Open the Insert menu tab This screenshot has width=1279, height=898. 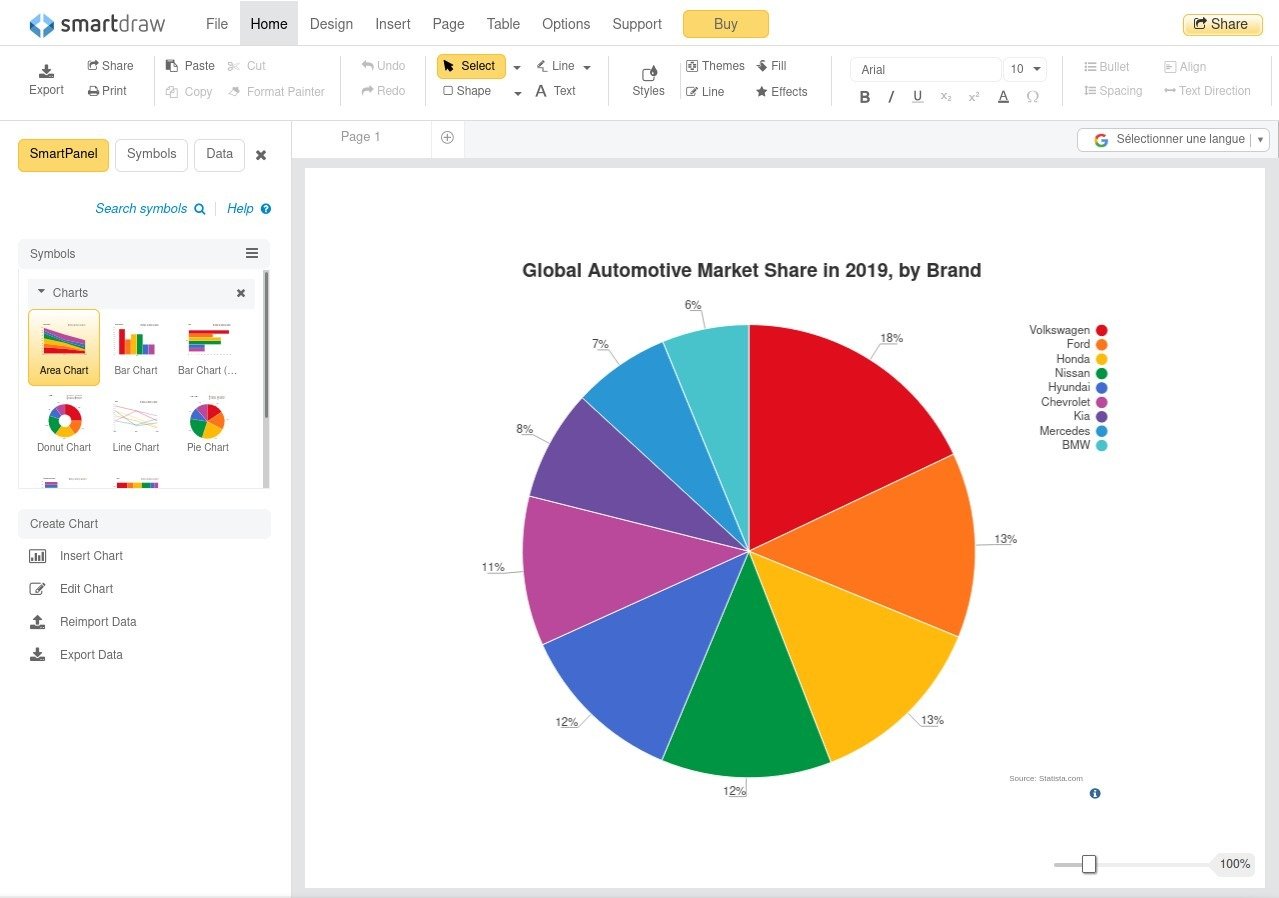(x=393, y=24)
